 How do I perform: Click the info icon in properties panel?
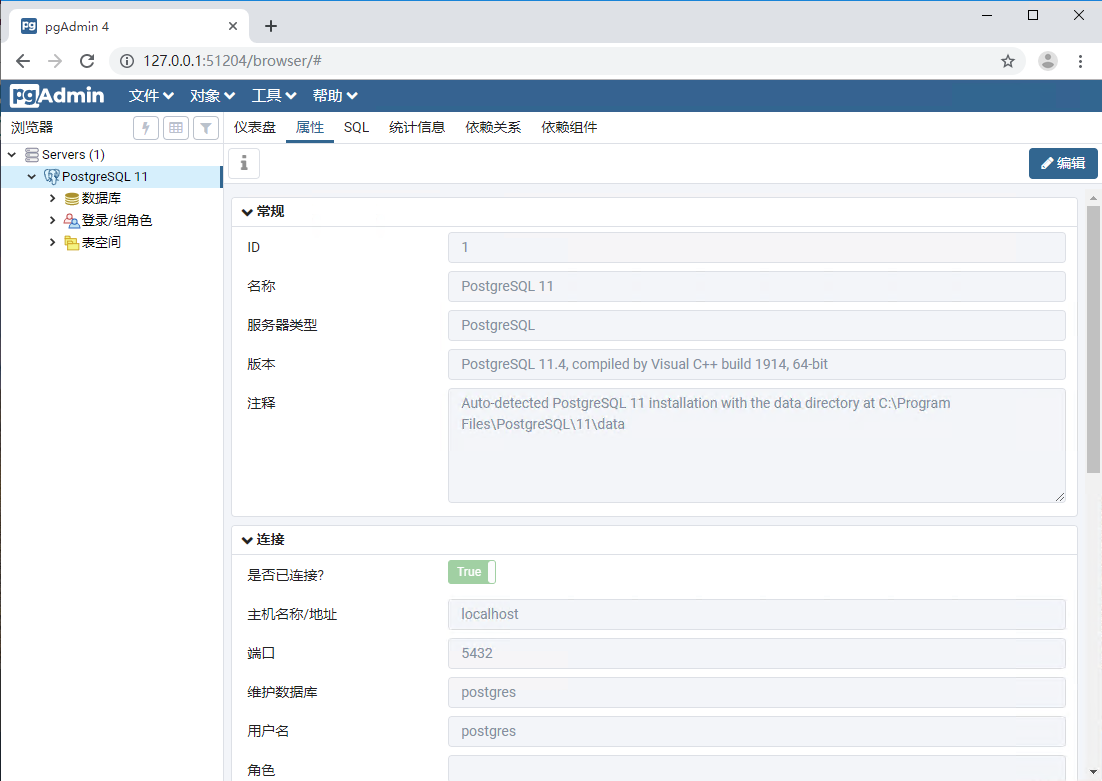[244, 163]
